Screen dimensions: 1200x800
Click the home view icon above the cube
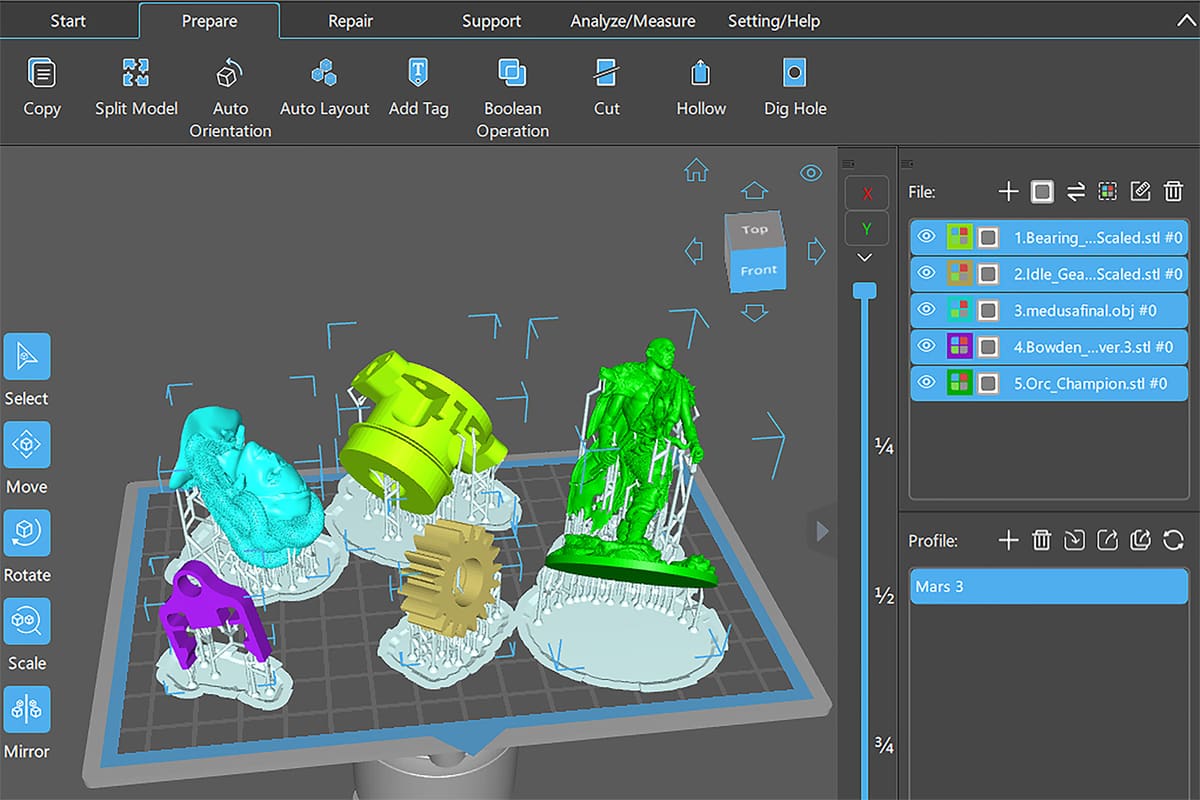click(696, 171)
